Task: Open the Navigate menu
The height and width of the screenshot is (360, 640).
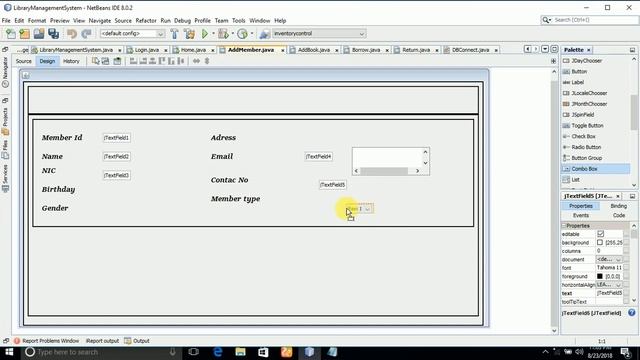Action: coord(100,20)
